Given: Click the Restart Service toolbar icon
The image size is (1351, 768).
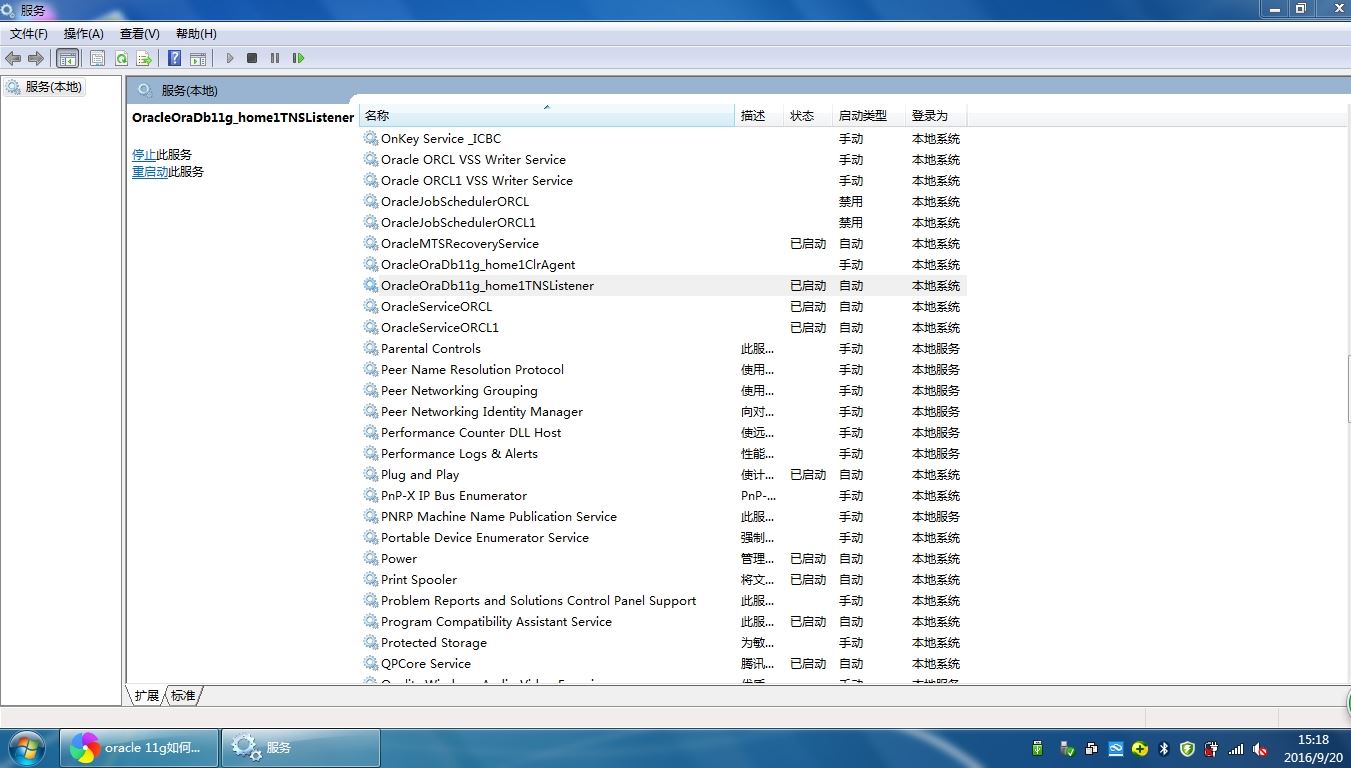Looking at the screenshot, I should (298, 58).
